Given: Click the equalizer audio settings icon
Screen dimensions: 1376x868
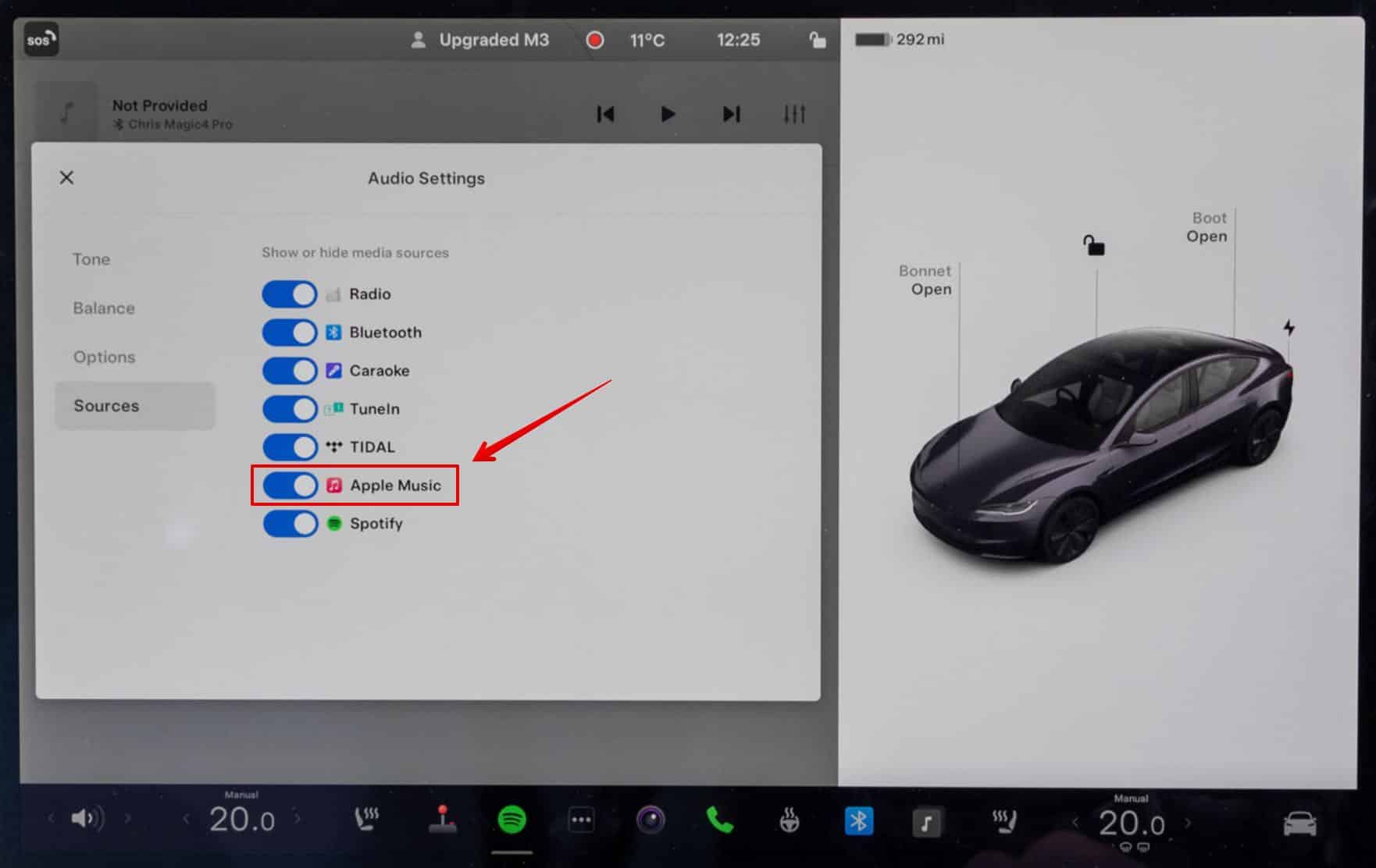Looking at the screenshot, I should 794,115.
